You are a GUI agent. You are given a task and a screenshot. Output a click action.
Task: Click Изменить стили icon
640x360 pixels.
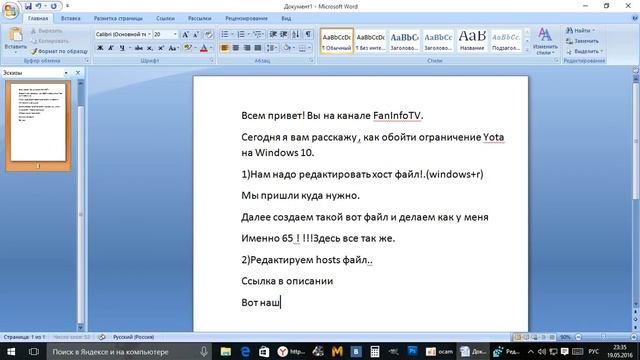click(544, 41)
